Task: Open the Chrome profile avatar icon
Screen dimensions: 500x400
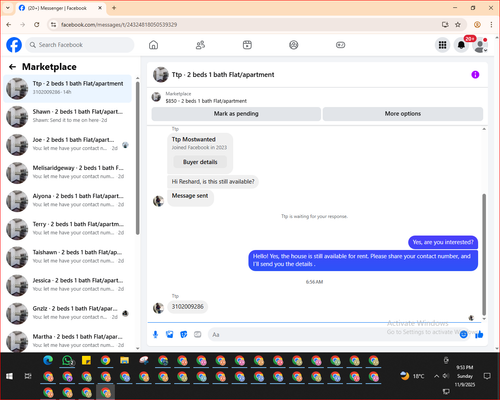Action: click(x=477, y=25)
